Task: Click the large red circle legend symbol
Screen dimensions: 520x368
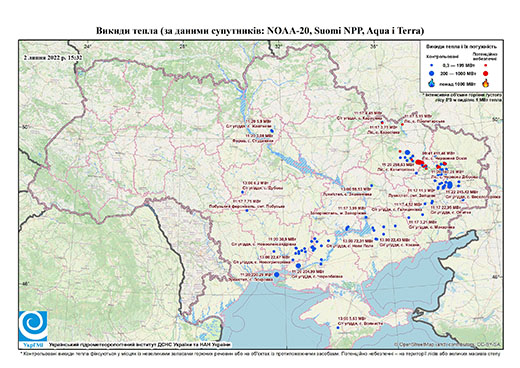Action: [x=485, y=73]
